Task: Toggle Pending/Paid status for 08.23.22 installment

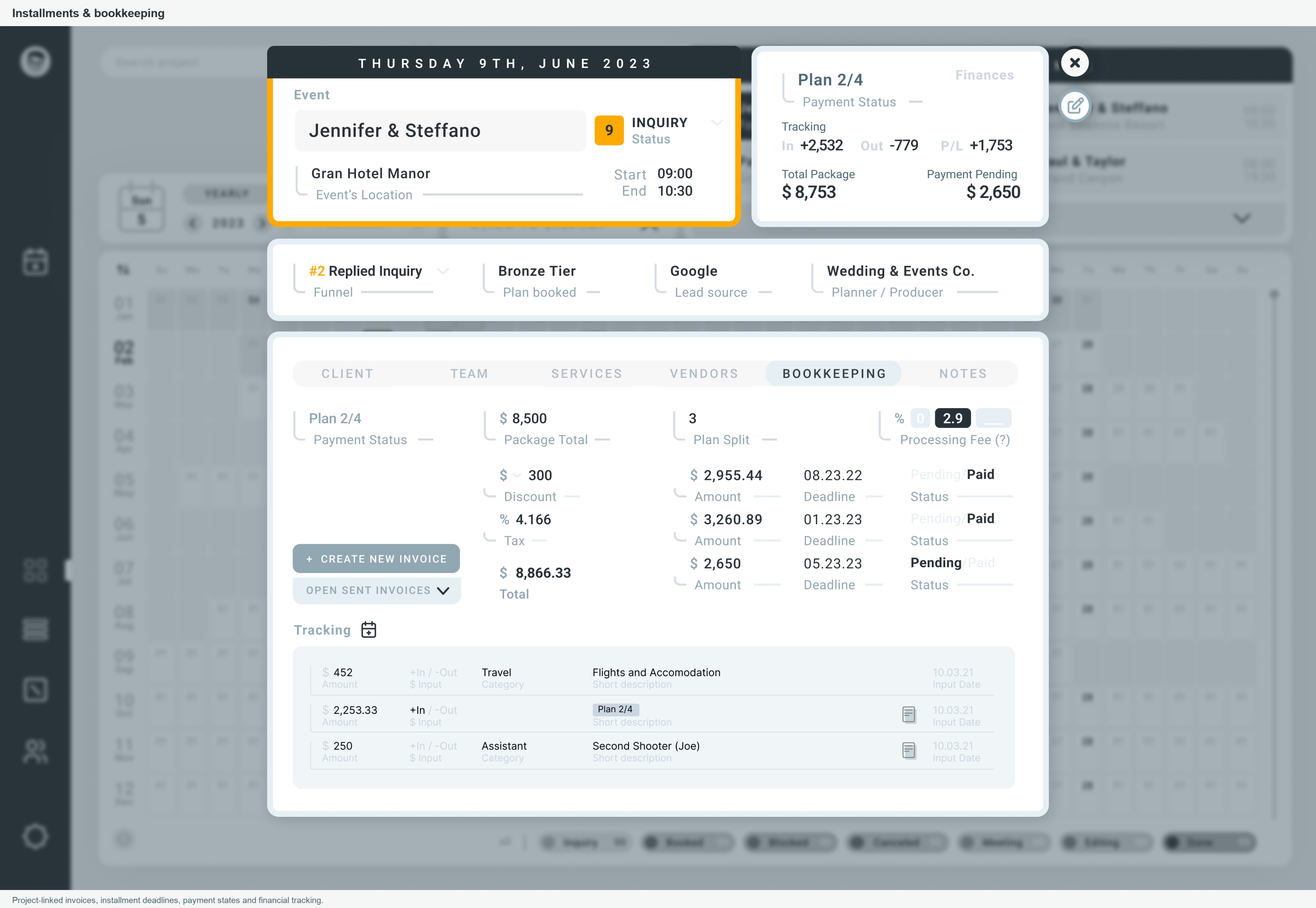Action: [x=952, y=475]
